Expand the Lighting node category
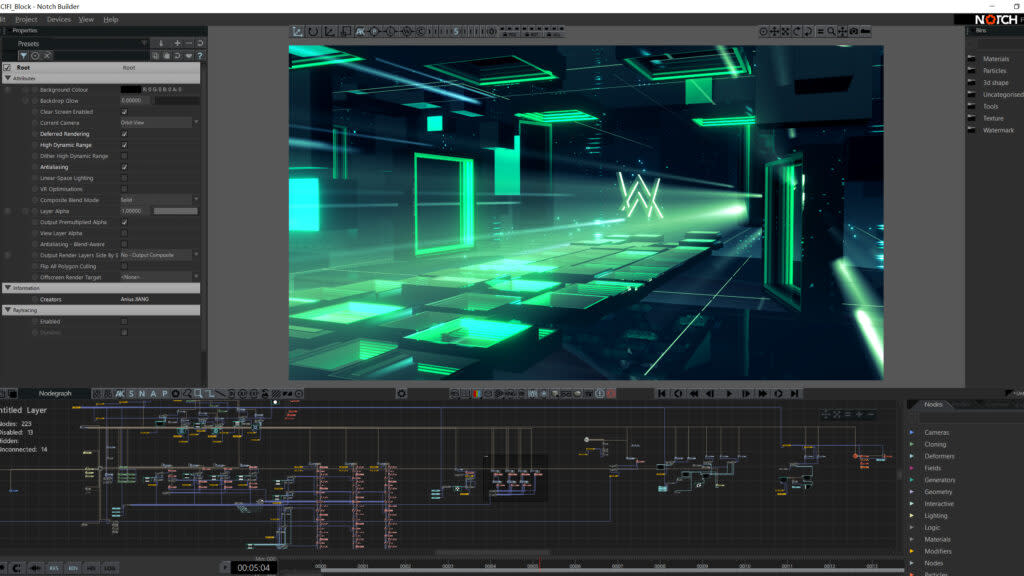This screenshot has width=1024, height=576. click(x=912, y=515)
